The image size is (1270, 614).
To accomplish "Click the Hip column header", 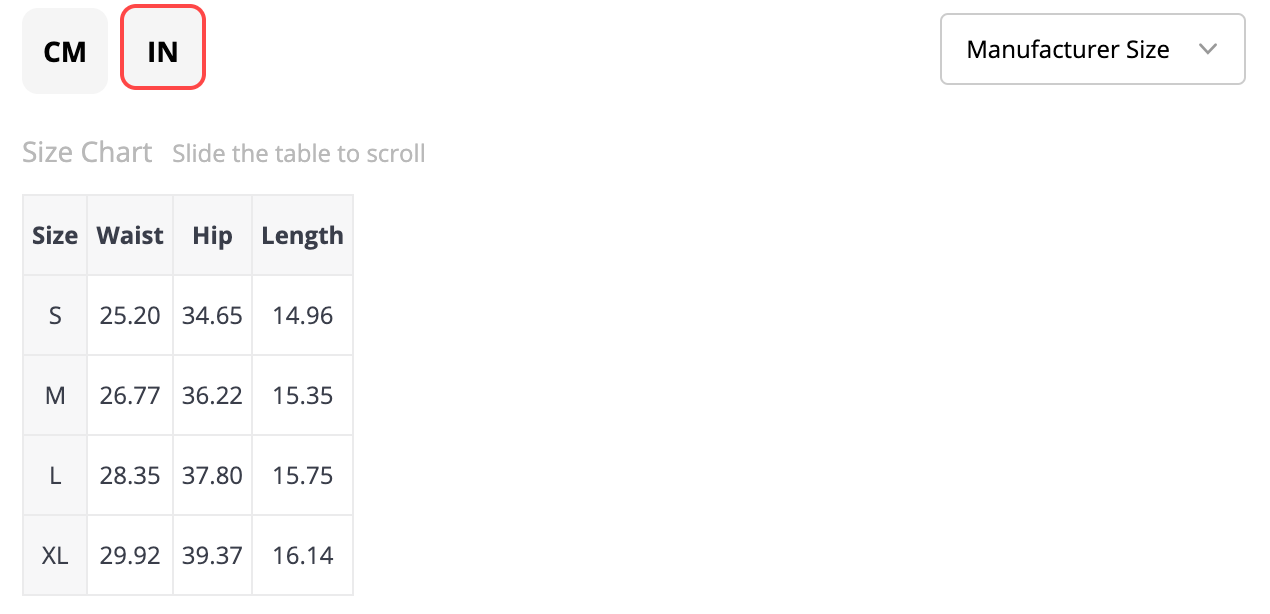I will [212, 235].
